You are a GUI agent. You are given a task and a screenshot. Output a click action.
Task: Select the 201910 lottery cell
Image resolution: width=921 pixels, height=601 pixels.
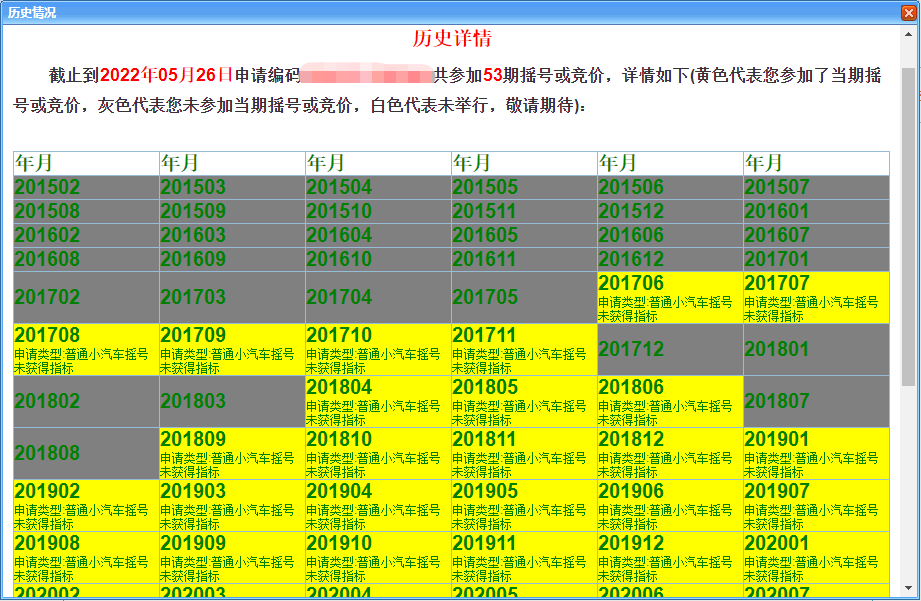tap(378, 557)
